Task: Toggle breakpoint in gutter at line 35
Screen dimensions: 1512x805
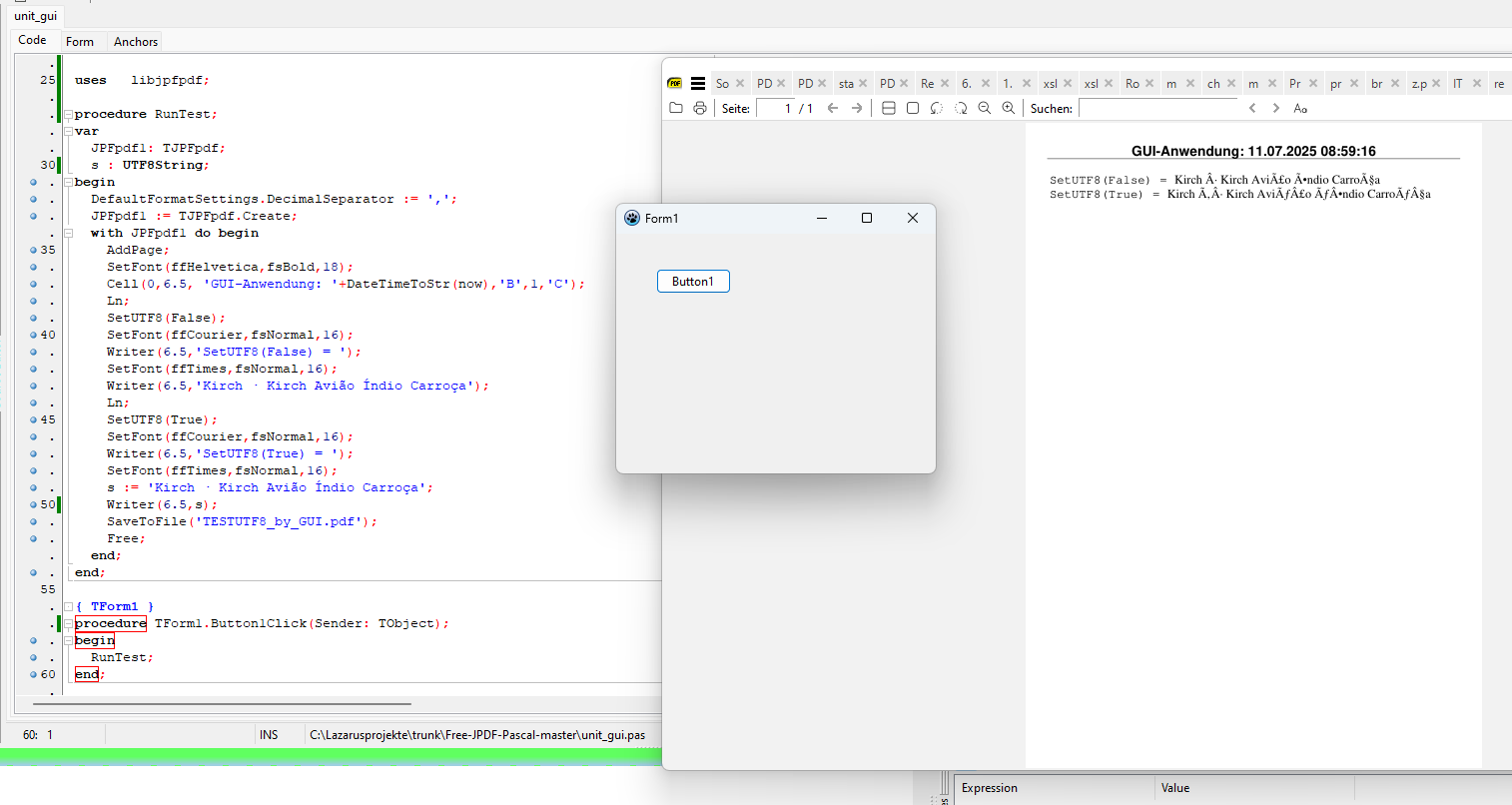Action: click(x=33, y=250)
